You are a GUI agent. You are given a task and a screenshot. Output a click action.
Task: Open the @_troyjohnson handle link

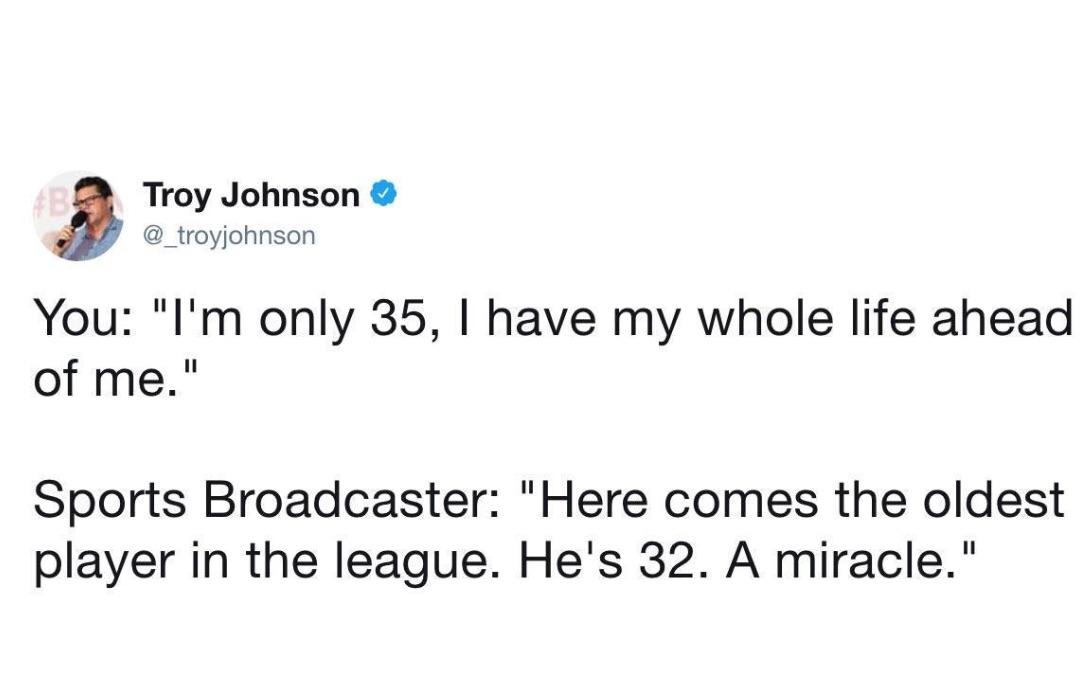229,236
